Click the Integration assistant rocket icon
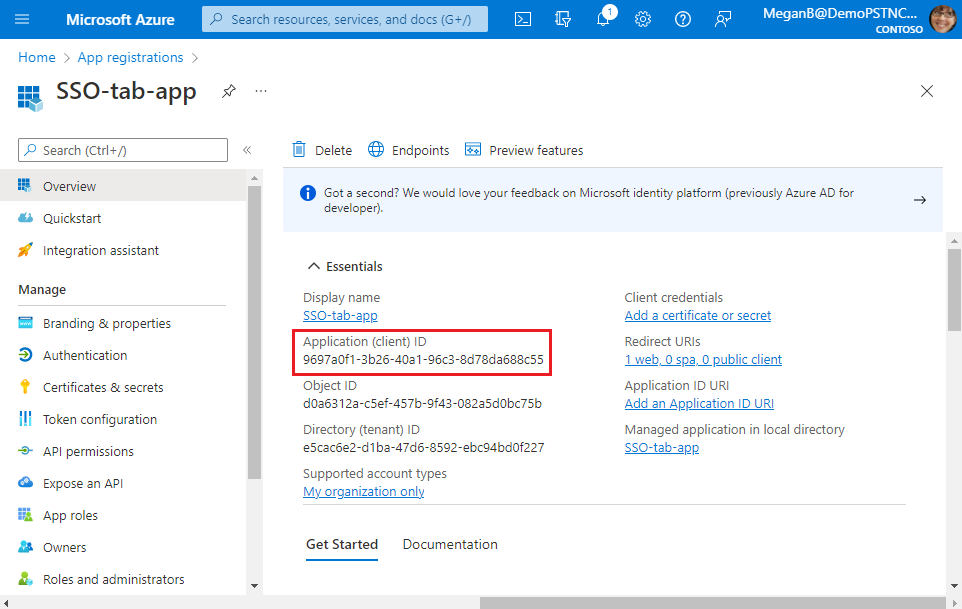 (x=25, y=250)
